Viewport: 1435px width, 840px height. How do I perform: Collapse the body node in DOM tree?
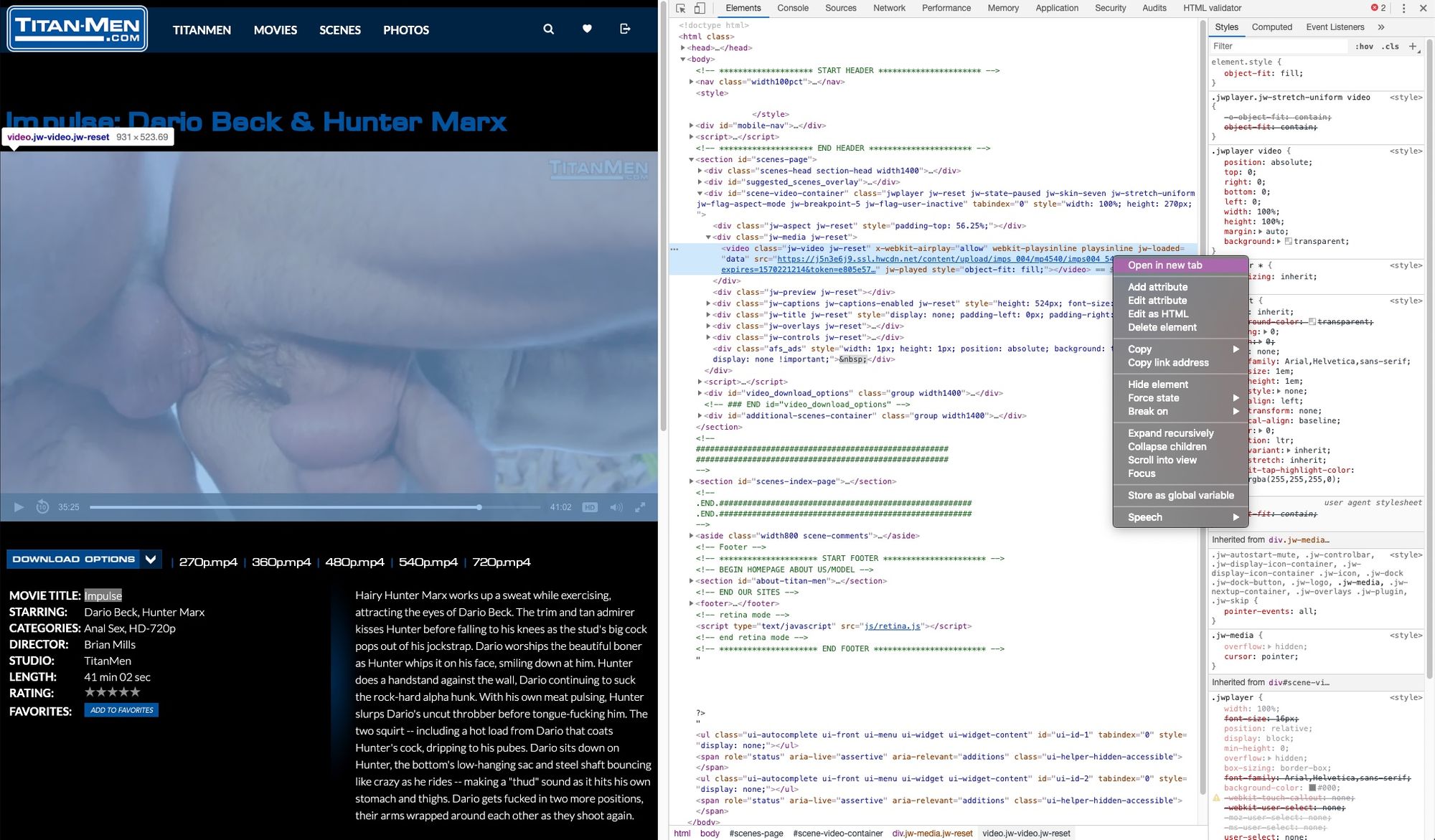(683, 60)
